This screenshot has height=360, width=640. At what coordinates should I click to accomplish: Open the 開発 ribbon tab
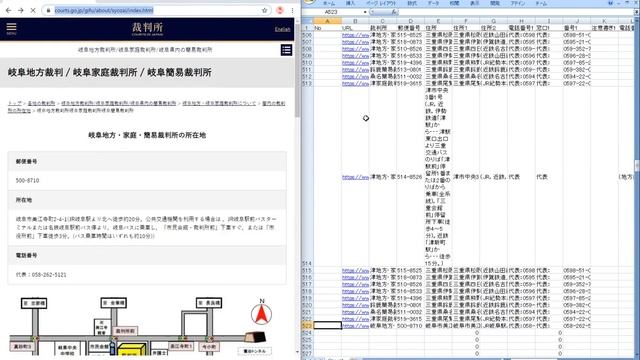[x=495, y=3]
